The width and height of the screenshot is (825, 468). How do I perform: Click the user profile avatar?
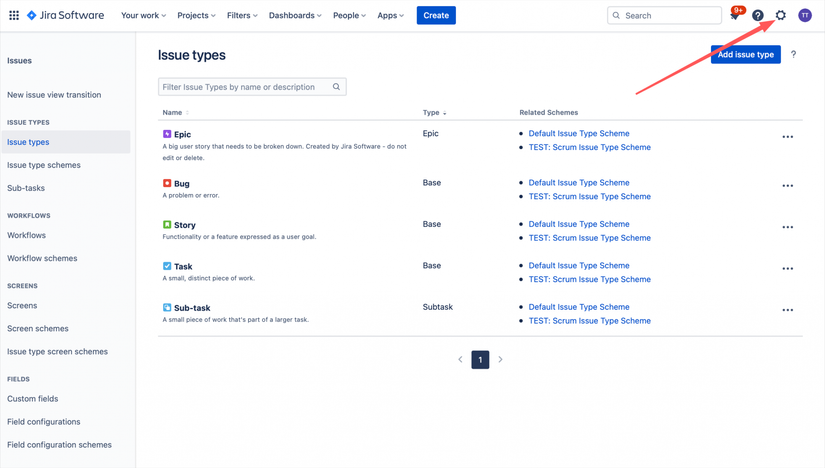tap(805, 16)
